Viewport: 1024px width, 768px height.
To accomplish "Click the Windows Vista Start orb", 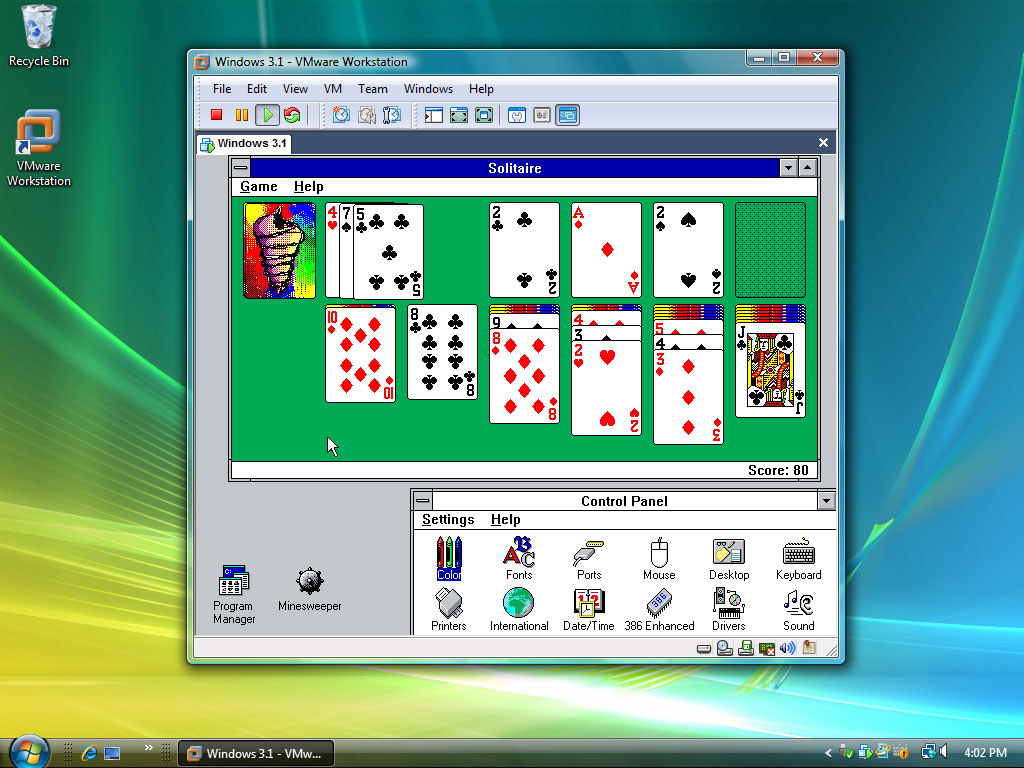I will click(x=29, y=751).
